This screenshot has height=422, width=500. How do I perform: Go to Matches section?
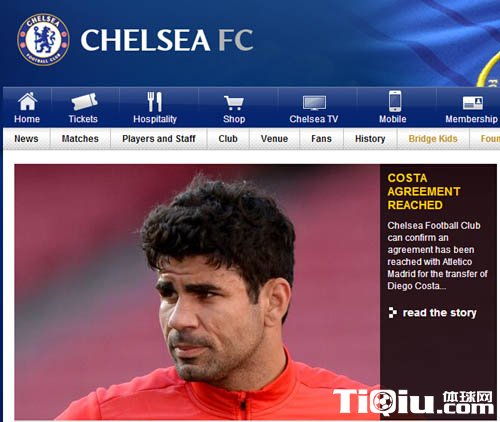pyautogui.click(x=80, y=139)
